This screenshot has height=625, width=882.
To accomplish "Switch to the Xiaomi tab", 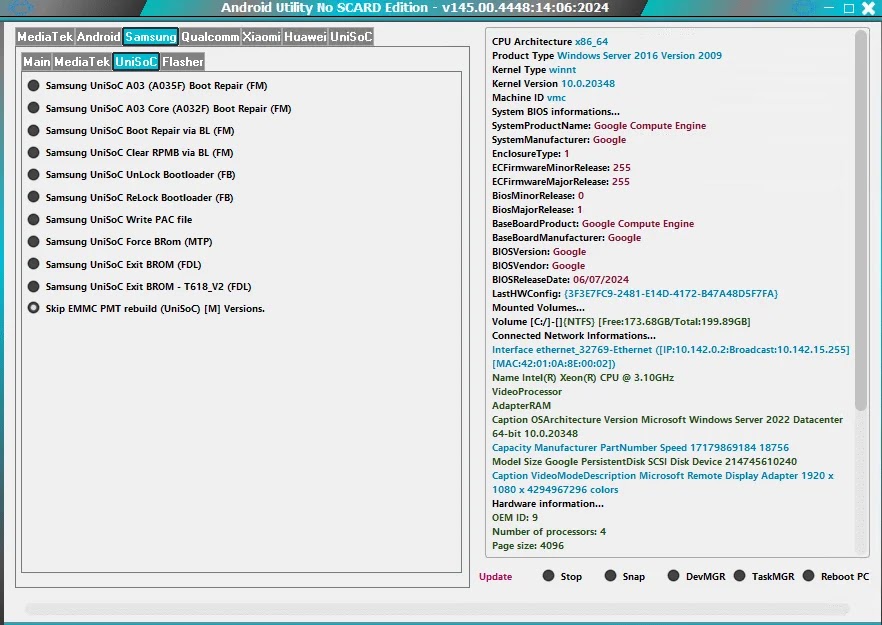I will click(262, 37).
